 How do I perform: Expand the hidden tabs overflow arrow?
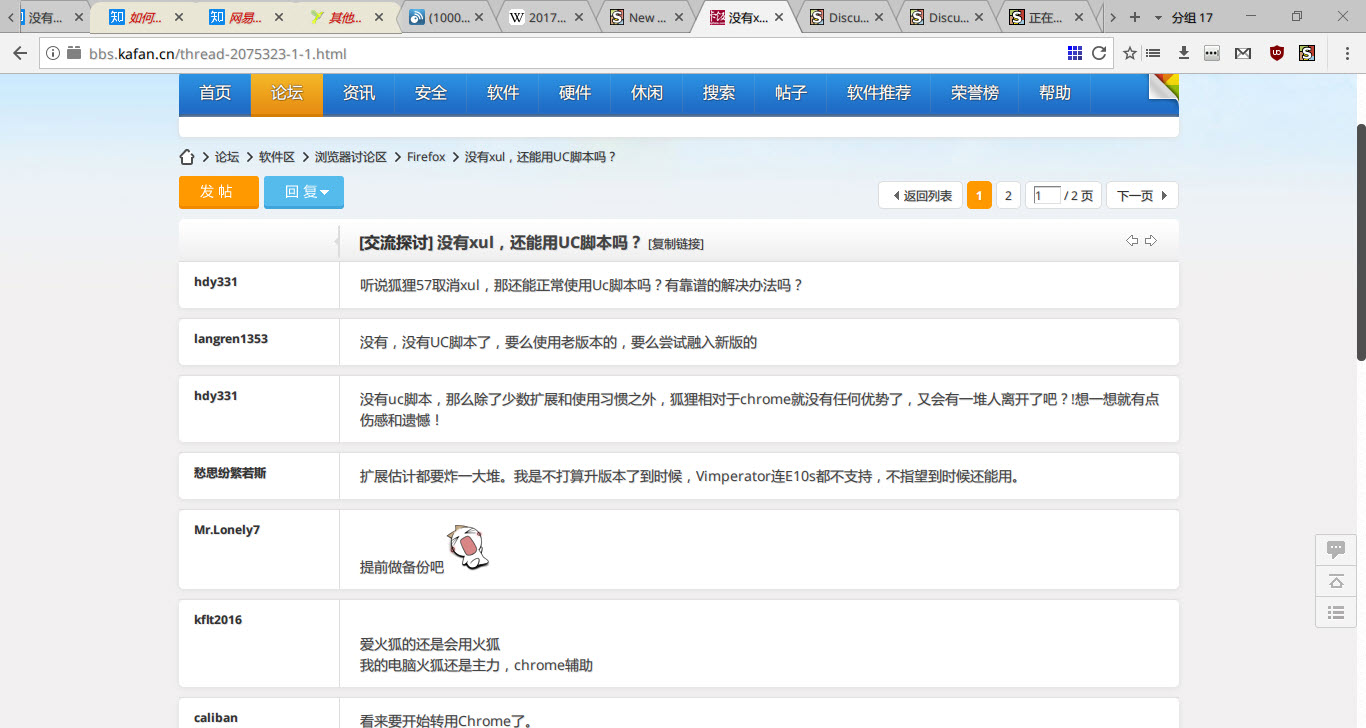[x=1112, y=16]
